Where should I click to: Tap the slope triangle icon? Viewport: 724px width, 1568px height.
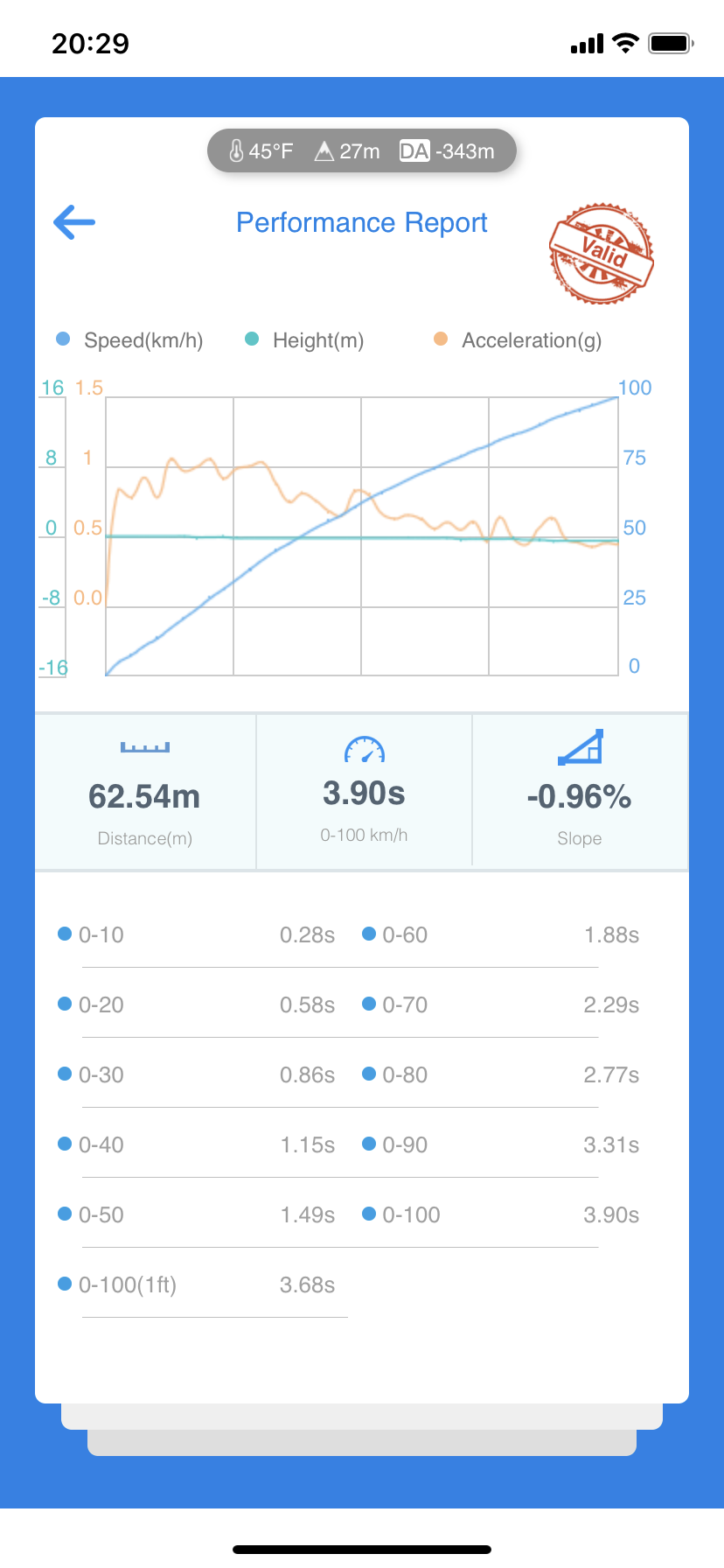point(581,747)
